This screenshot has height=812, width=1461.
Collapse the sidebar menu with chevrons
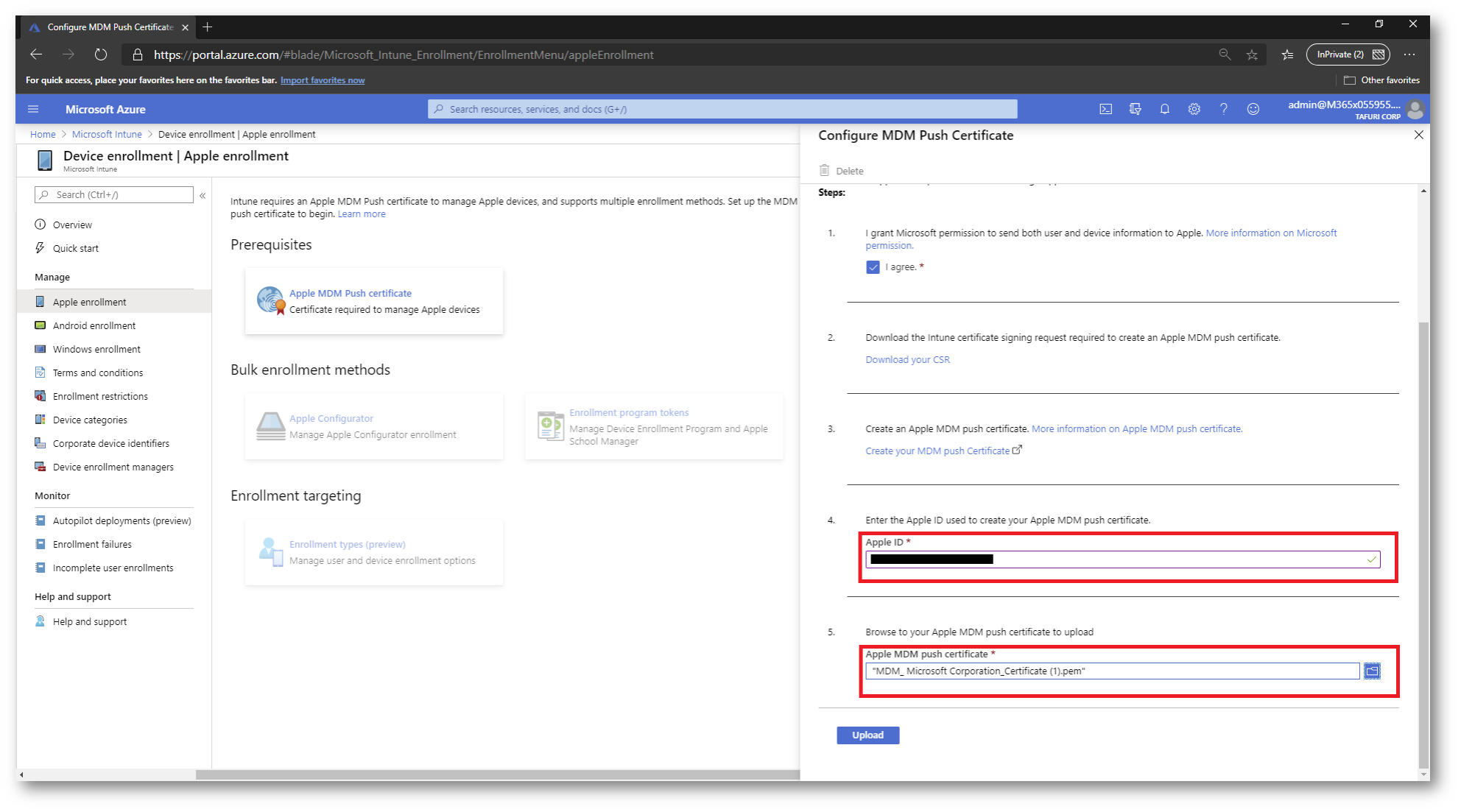click(203, 195)
